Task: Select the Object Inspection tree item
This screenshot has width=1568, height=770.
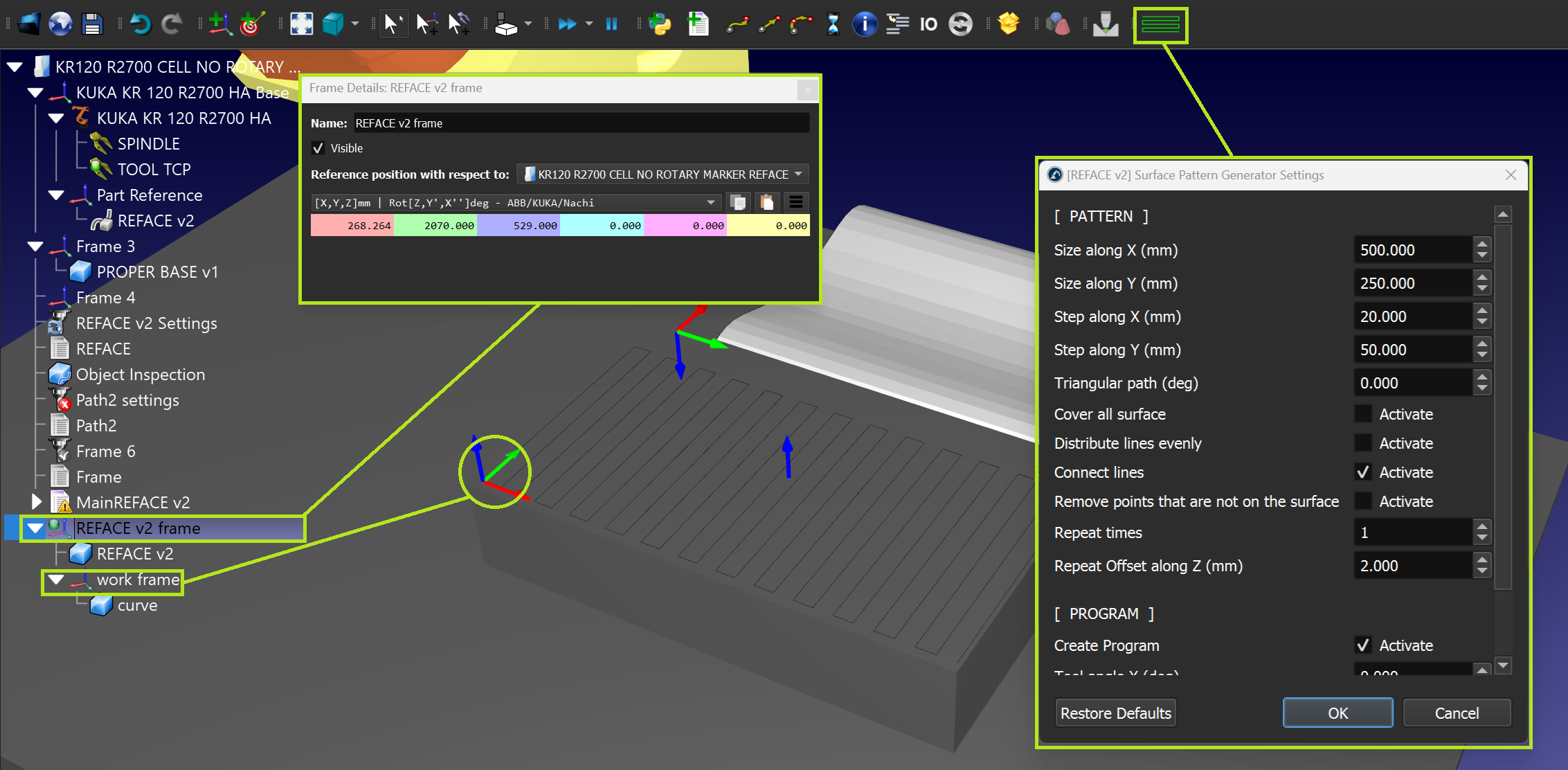Action: (140, 375)
